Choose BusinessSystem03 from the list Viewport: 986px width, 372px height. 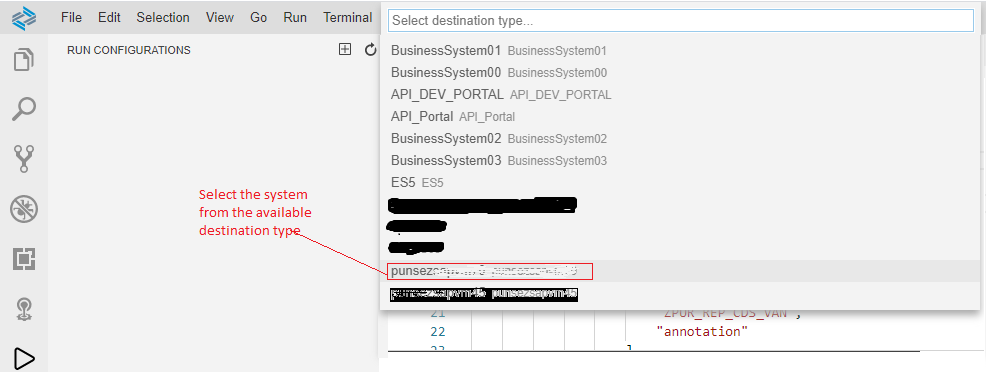(680, 160)
